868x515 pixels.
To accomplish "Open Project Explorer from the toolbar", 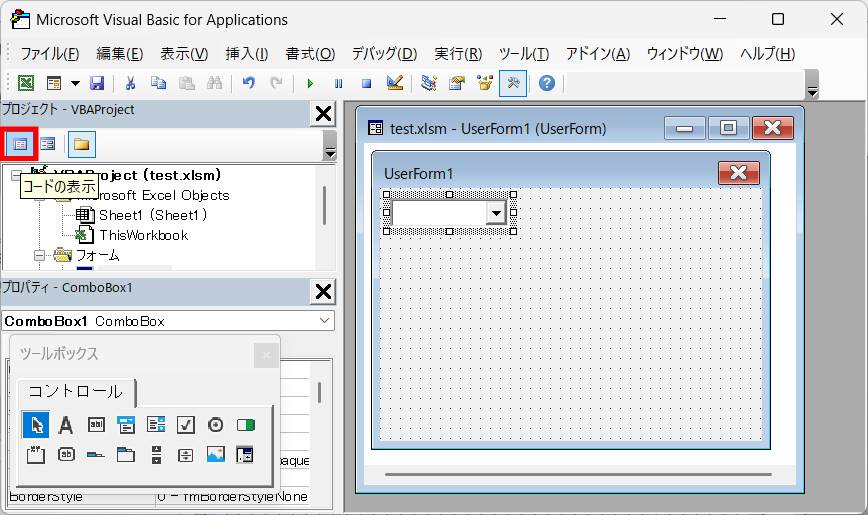I will 428,84.
